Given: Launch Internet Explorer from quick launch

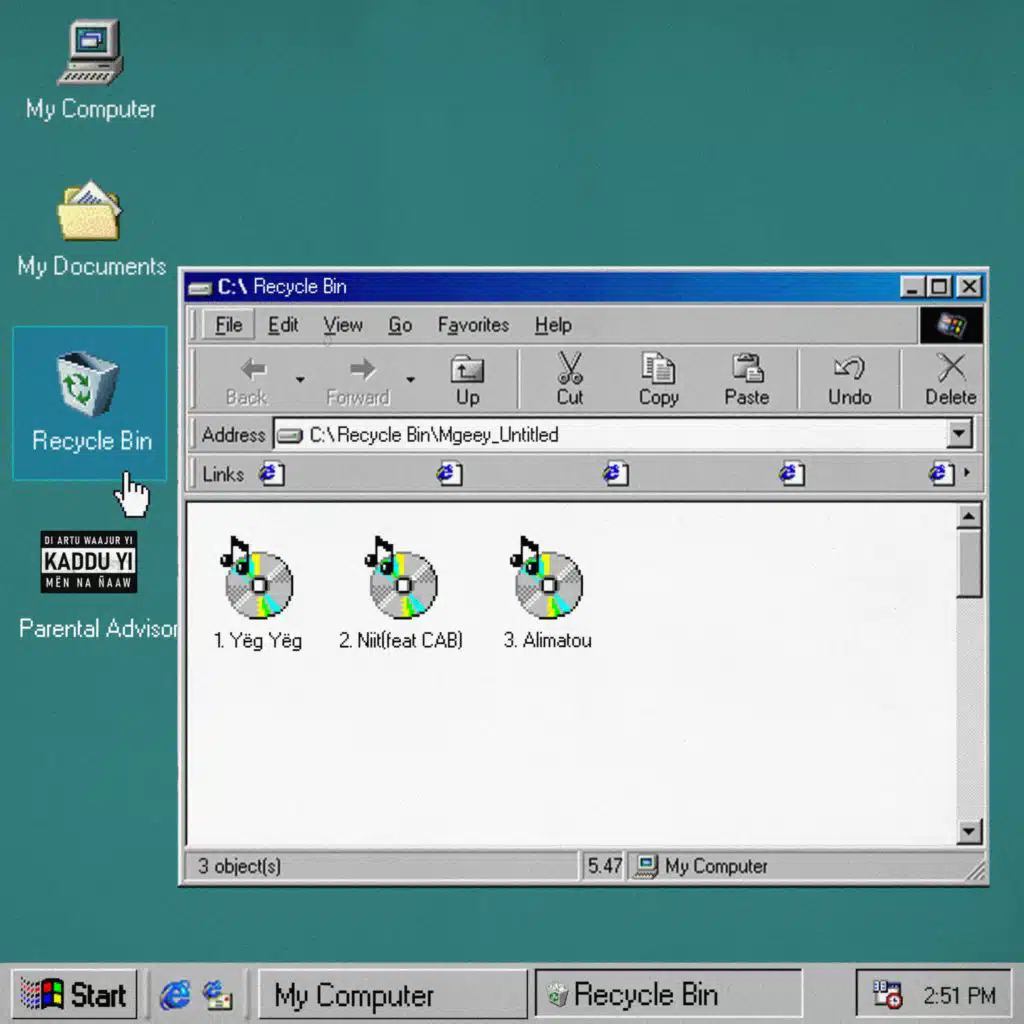Looking at the screenshot, I should [175, 994].
